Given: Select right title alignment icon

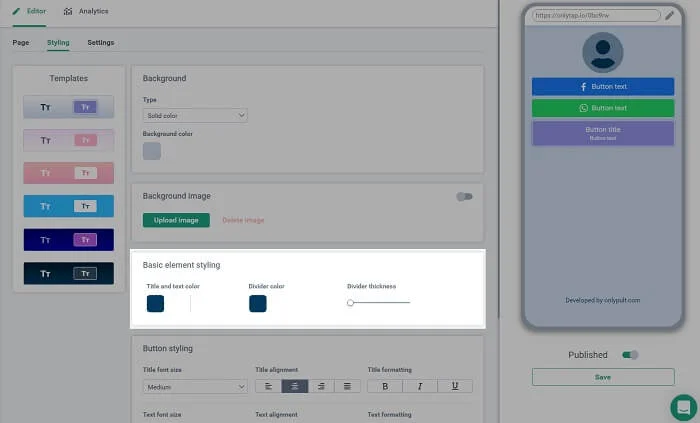Looking at the screenshot, I should 321,386.
